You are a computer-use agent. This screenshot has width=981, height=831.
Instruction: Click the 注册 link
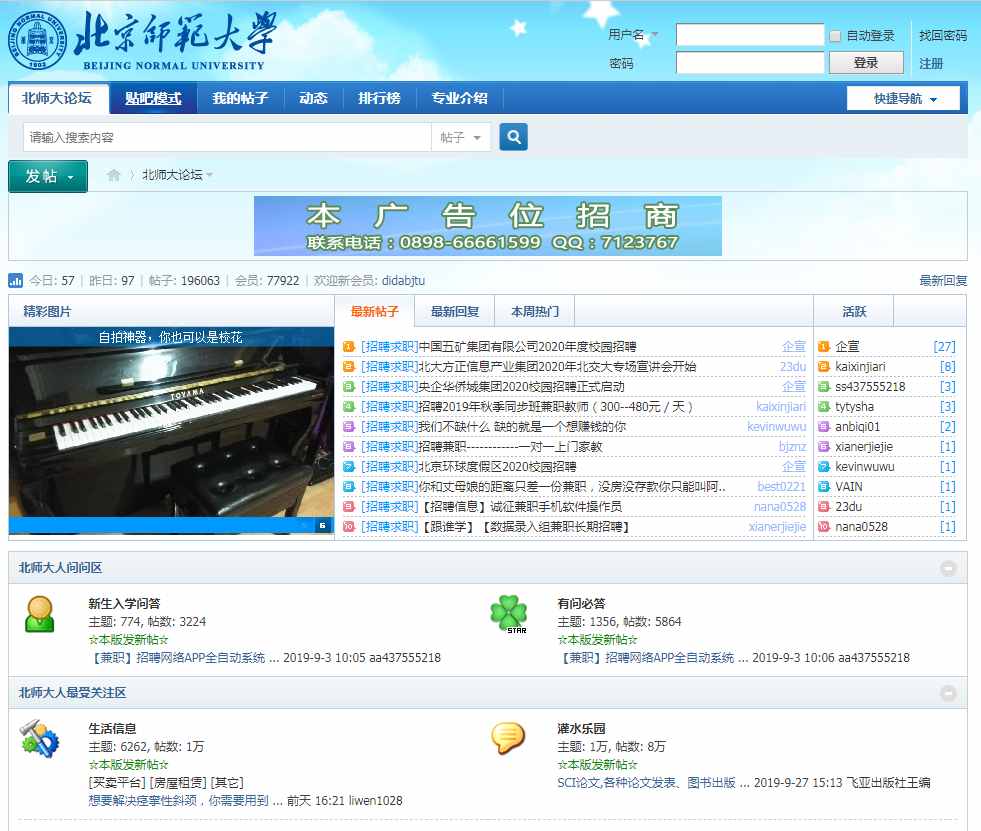[x=931, y=63]
